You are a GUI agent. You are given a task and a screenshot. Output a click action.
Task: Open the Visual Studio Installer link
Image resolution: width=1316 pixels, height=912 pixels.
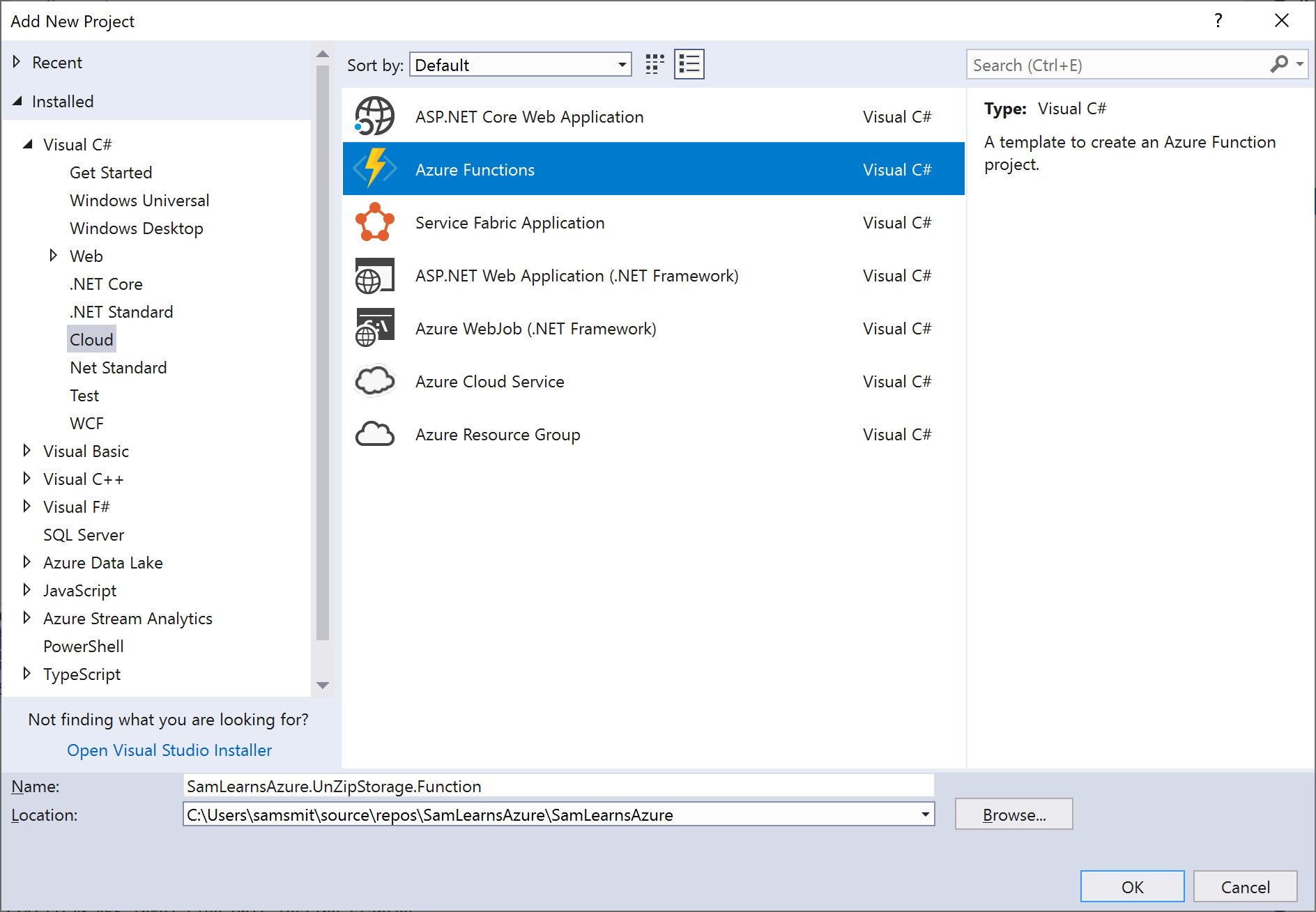[x=169, y=750]
